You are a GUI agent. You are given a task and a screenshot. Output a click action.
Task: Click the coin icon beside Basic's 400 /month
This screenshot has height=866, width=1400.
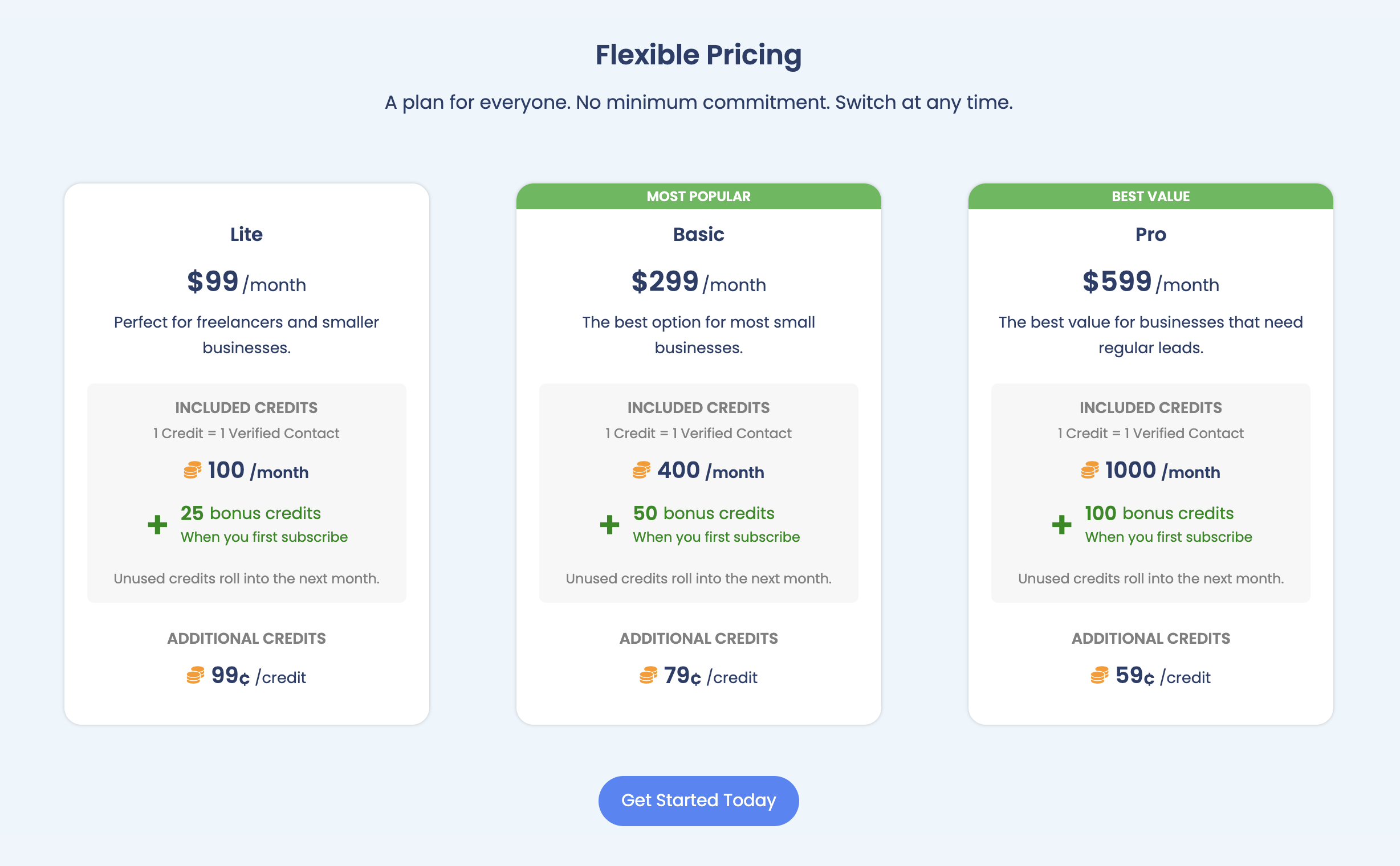(641, 470)
